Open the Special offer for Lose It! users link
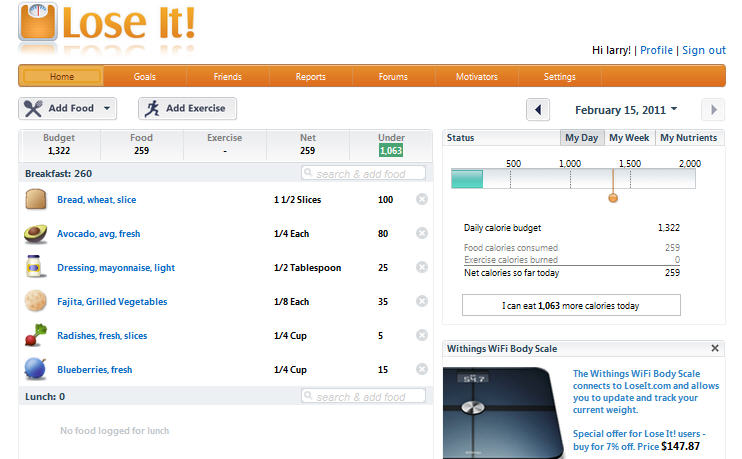 tap(639, 440)
